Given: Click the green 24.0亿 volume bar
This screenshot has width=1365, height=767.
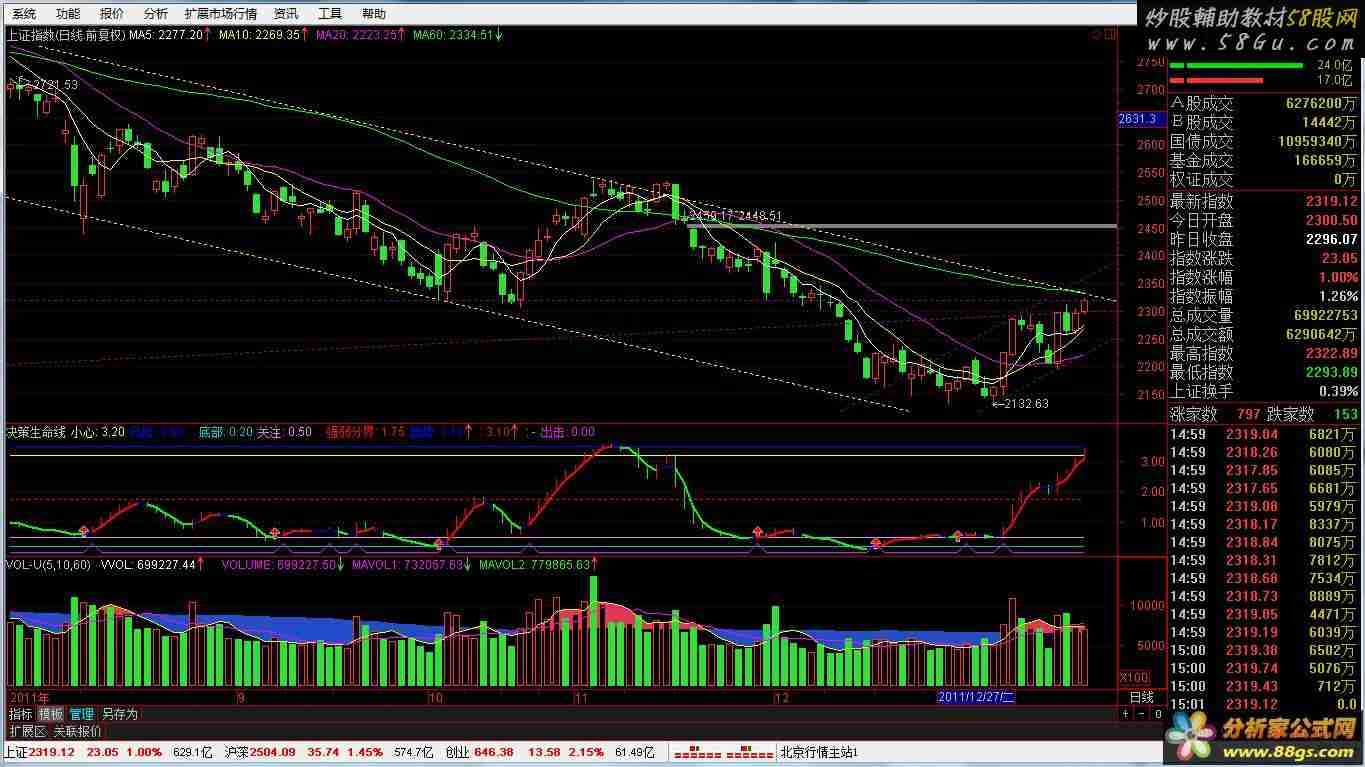Looking at the screenshot, I should coord(1236,65).
